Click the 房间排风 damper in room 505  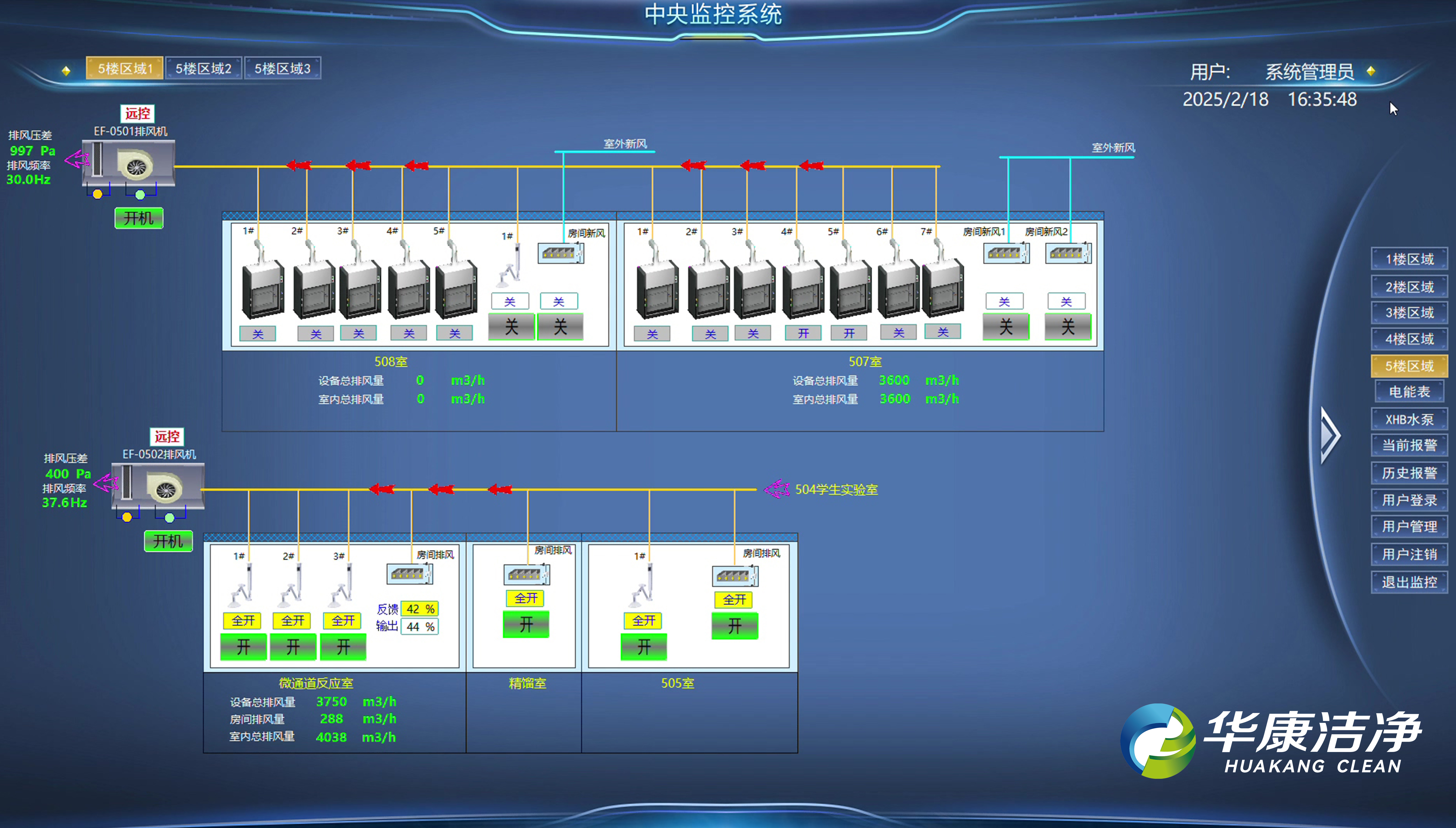[x=735, y=576]
